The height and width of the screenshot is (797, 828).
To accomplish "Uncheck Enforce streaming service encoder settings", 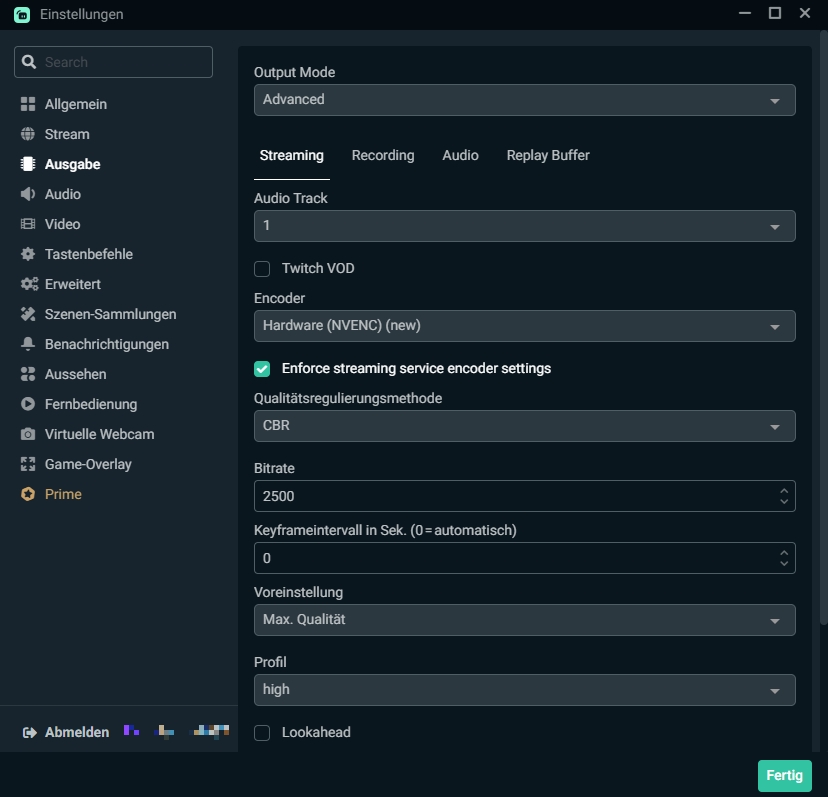I will point(262,368).
